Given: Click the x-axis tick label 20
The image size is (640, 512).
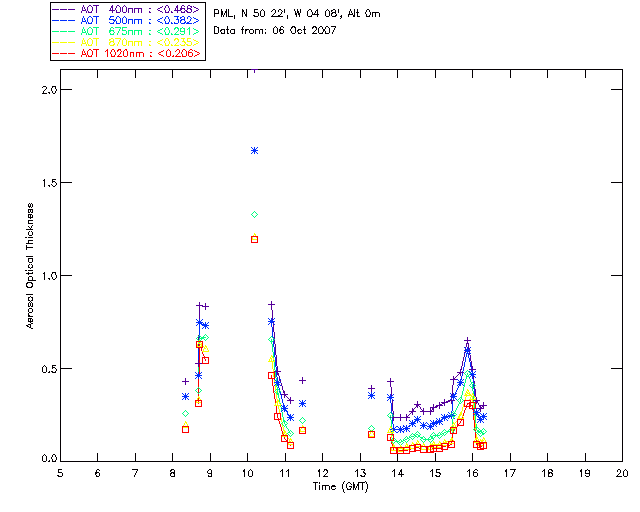Looking at the screenshot, I should [x=622, y=473].
